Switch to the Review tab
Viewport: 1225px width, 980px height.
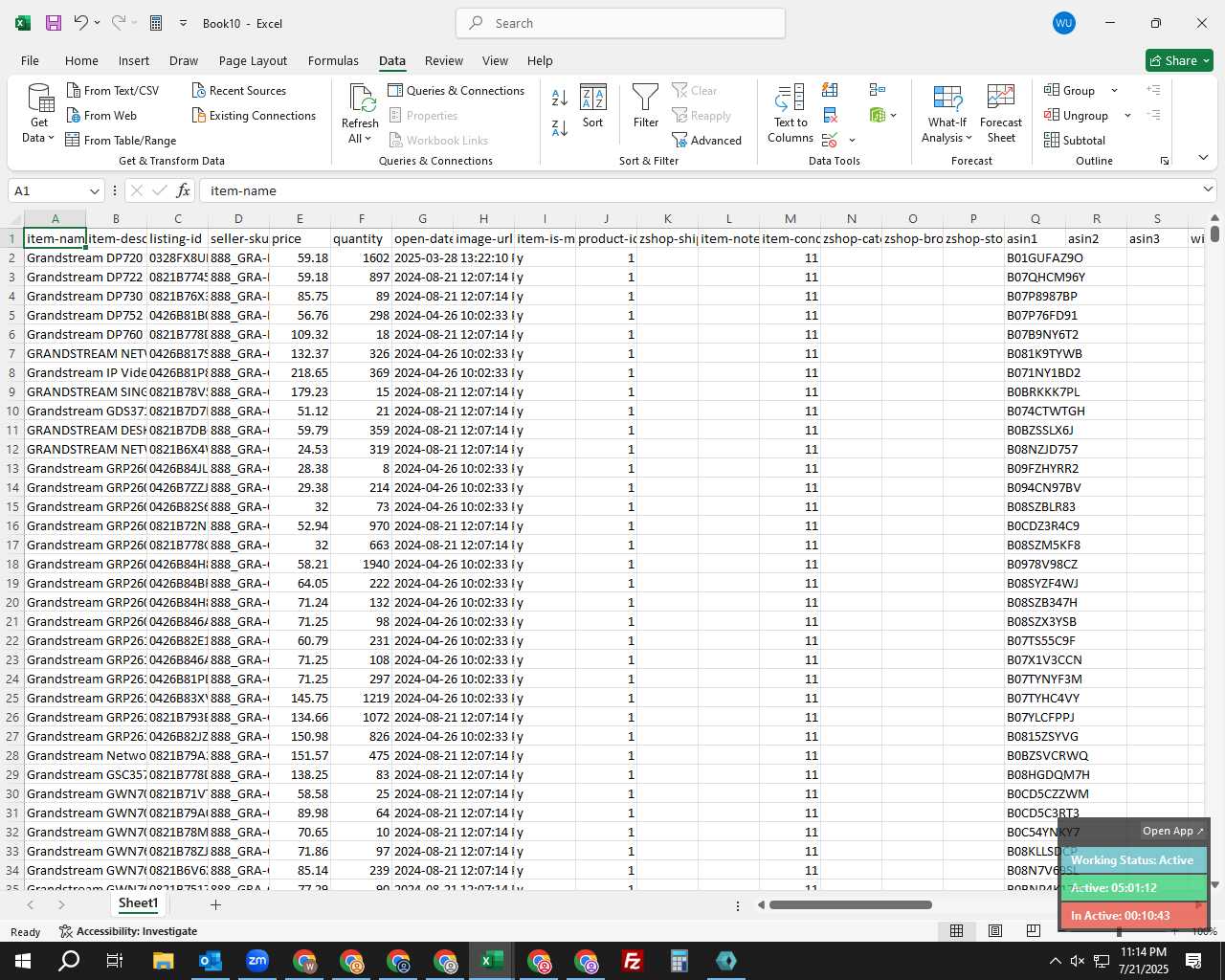[444, 60]
